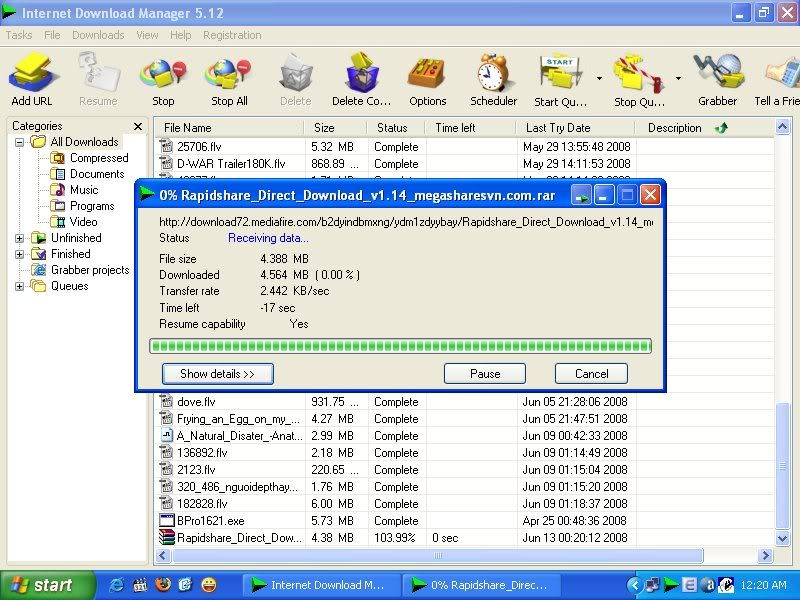Switch to 0% Rapidshare_Direc taskbar button

pyautogui.click(x=481, y=585)
